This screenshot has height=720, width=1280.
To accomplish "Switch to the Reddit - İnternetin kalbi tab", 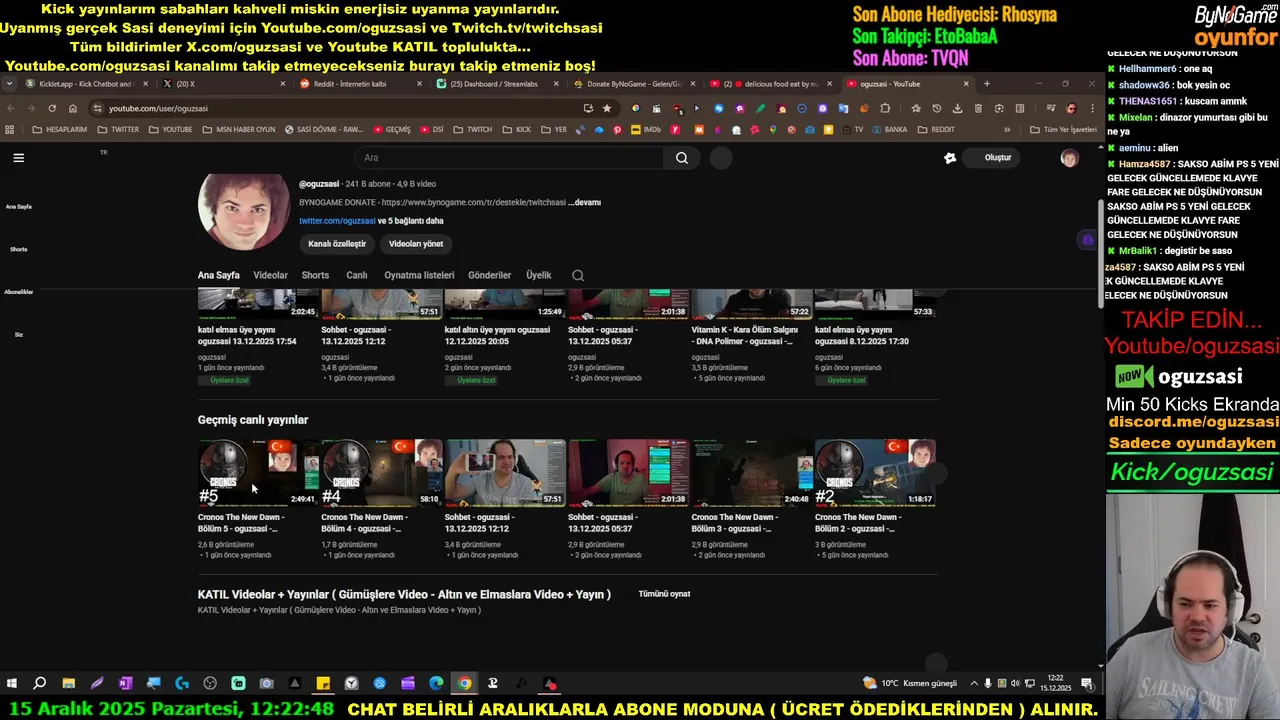I will 360,84.
